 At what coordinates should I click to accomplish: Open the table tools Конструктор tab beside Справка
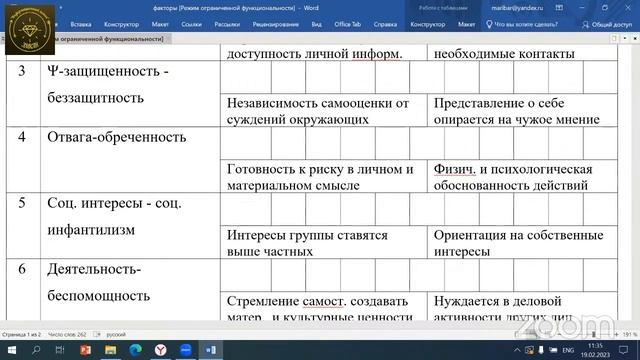click(x=427, y=24)
